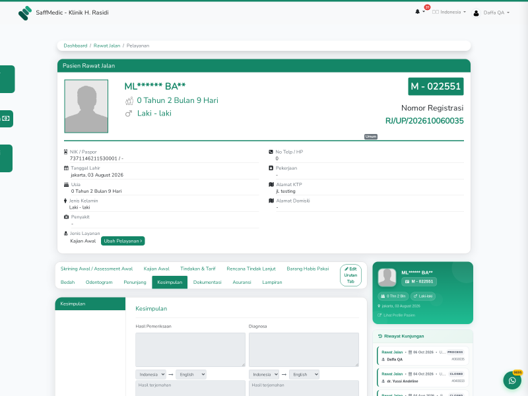Follow the Rawat Jalan breadcrumb link

coord(107,46)
